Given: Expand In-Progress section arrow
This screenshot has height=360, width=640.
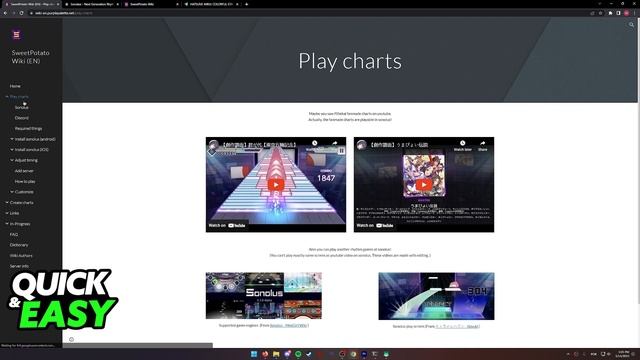Looking at the screenshot, I should 7,224.
